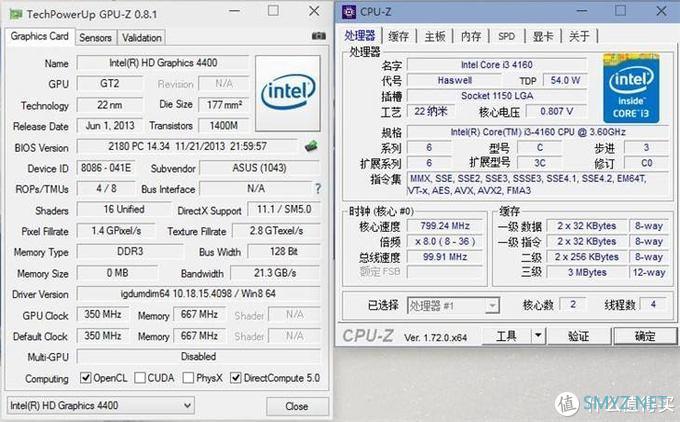This screenshot has height=422, width=680.
Task: Click the Texture Fillrate value 2.8 GTexel/s
Action: click(x=276, y=231)
